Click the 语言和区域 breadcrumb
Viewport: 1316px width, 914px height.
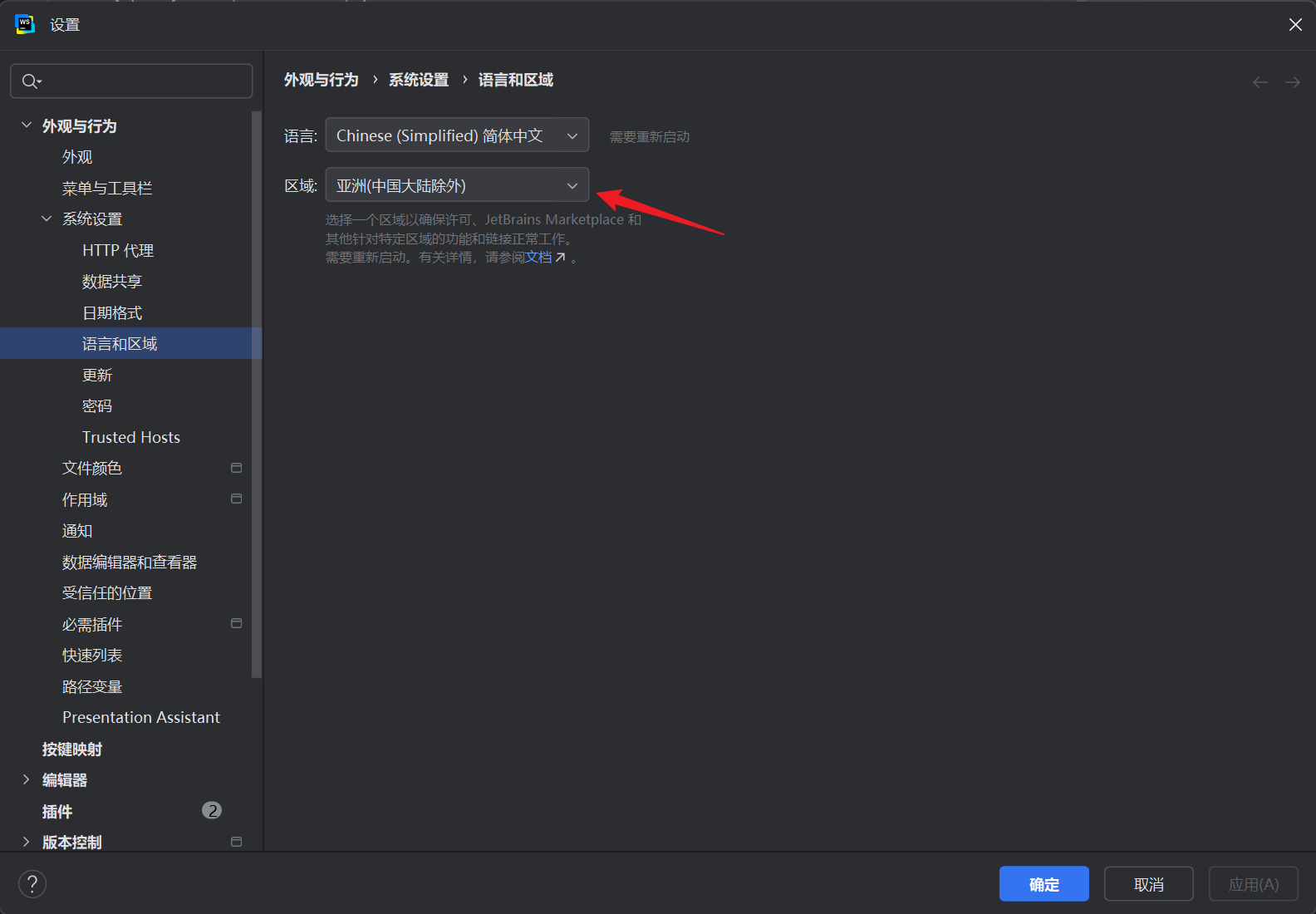tap(516, 80)
